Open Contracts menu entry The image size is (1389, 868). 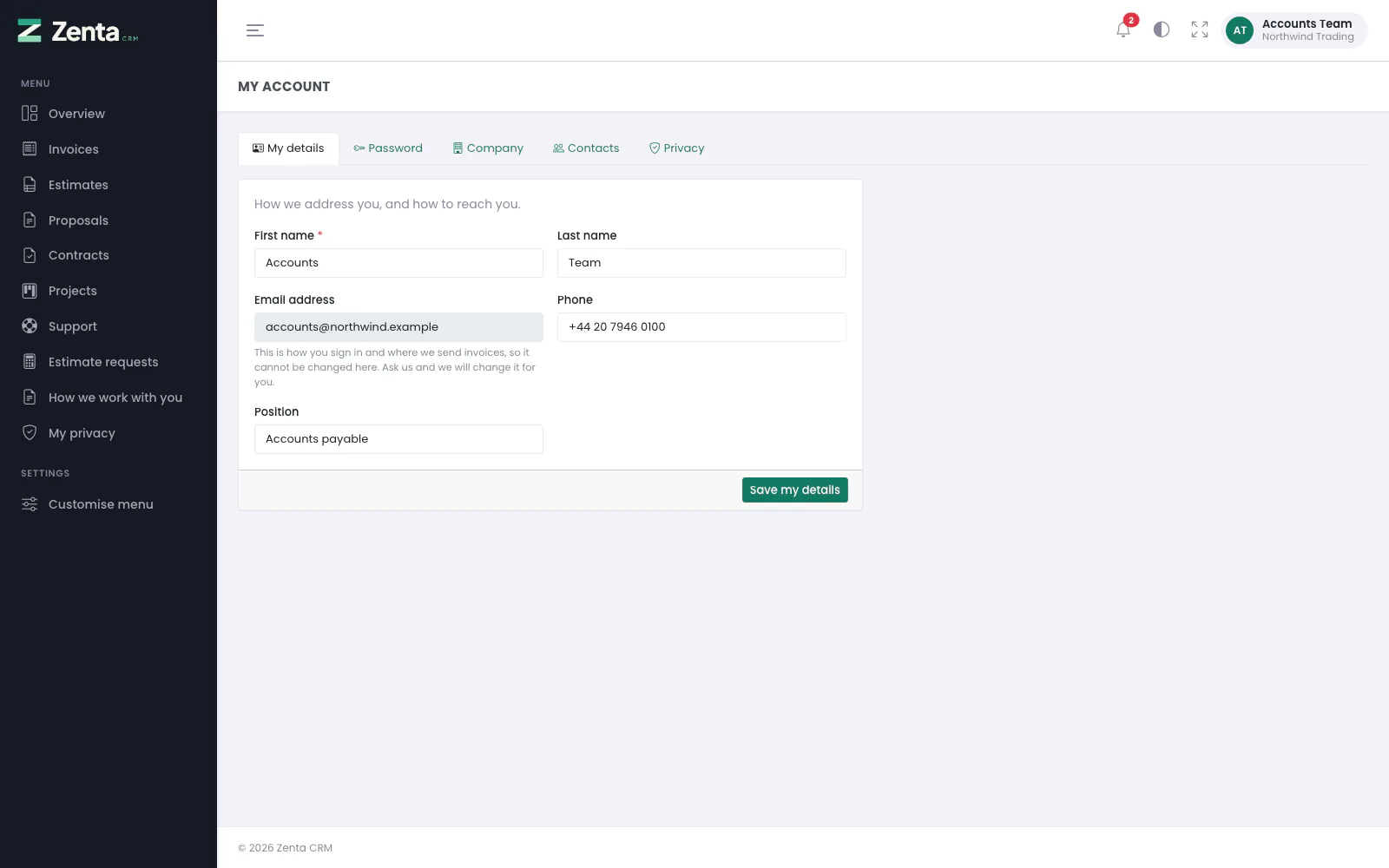79,255
